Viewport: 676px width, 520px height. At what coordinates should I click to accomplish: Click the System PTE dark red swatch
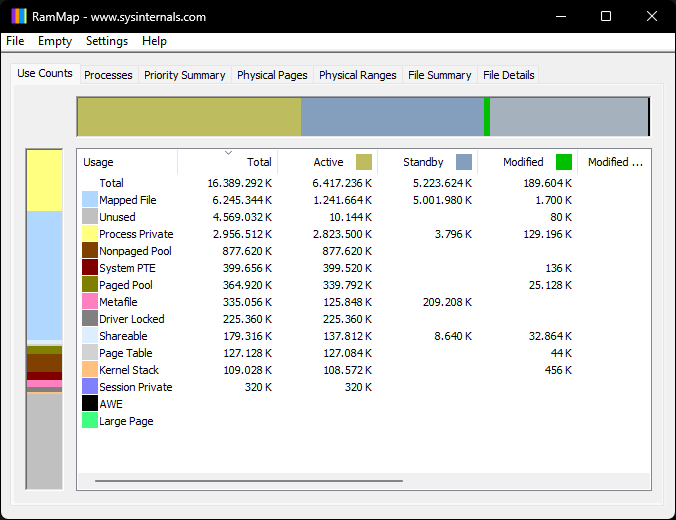[x=90, y=268]
